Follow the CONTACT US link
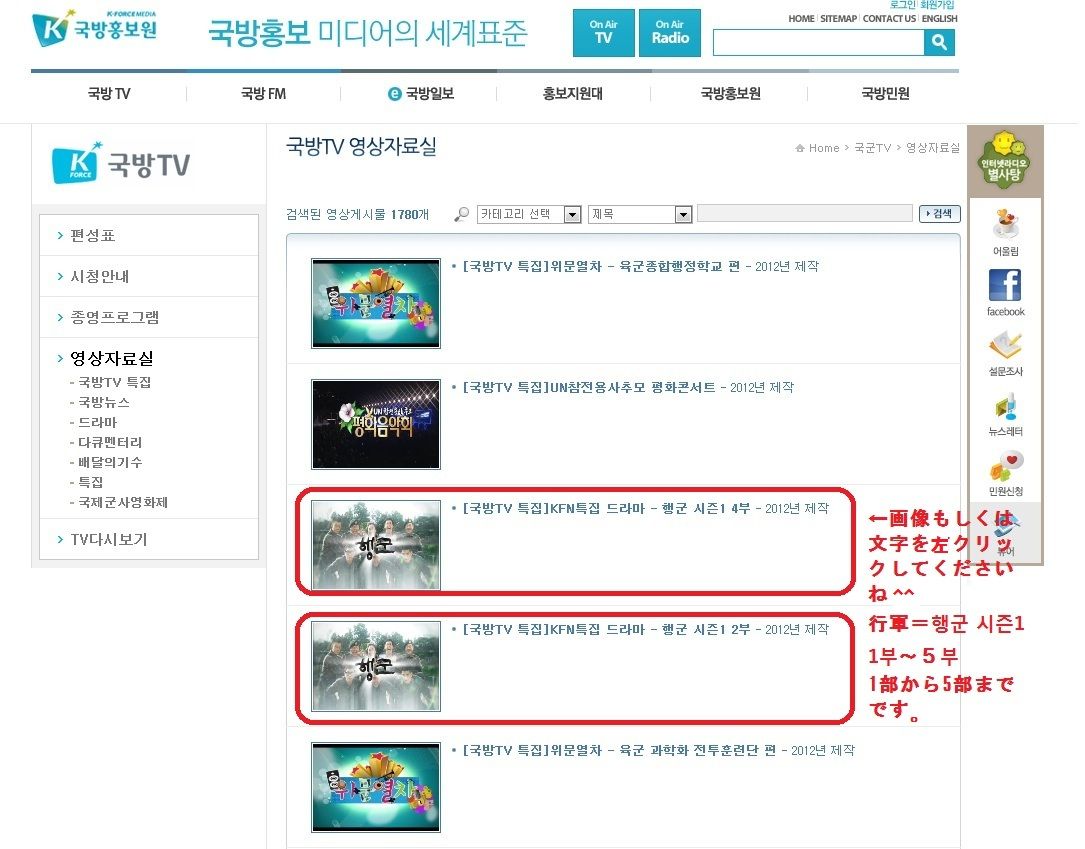 click(x=889, y=19)
